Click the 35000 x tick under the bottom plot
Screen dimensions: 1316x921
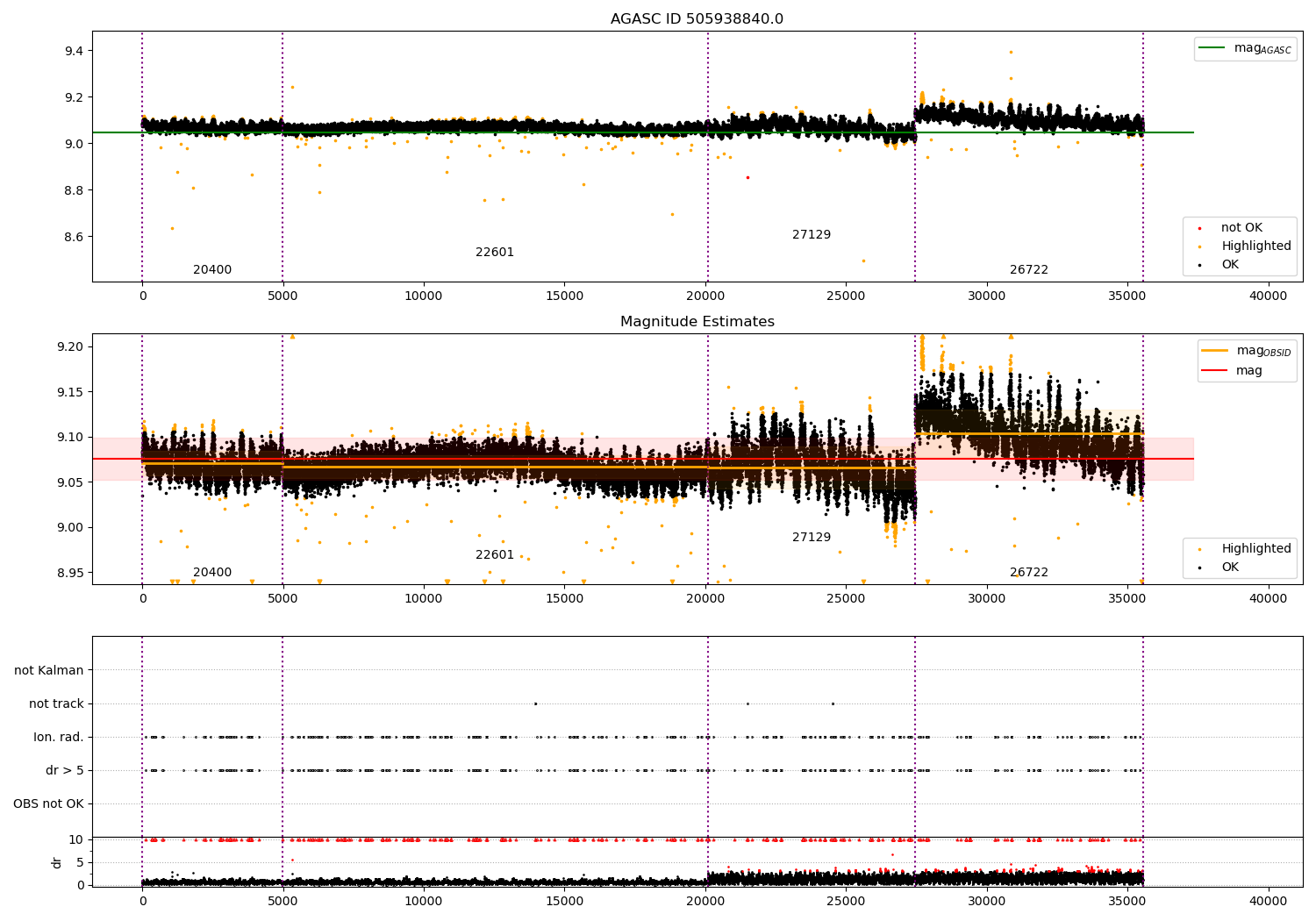tap(1127, 902)
